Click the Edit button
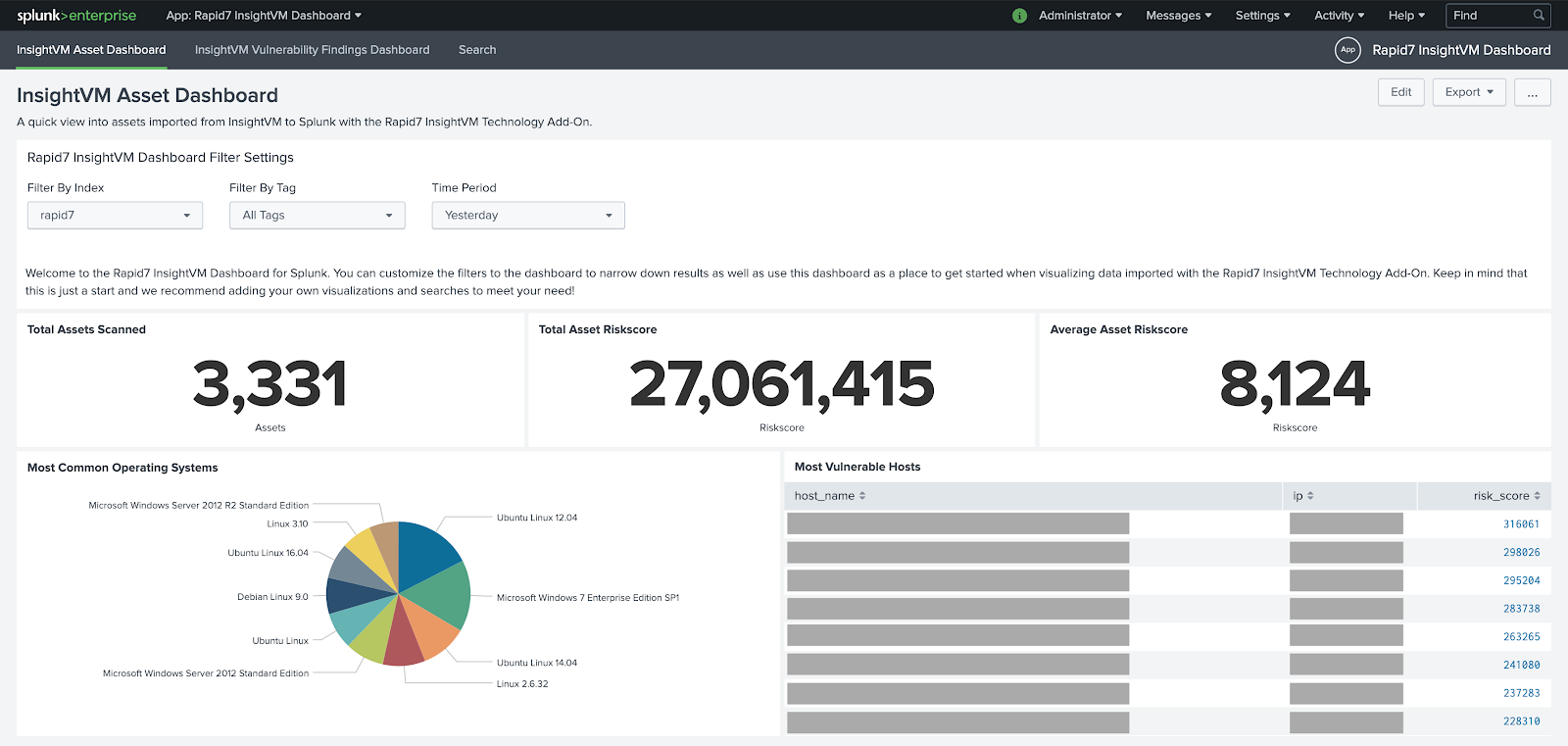This screenshot has width=1568, height=746. 1400,92
